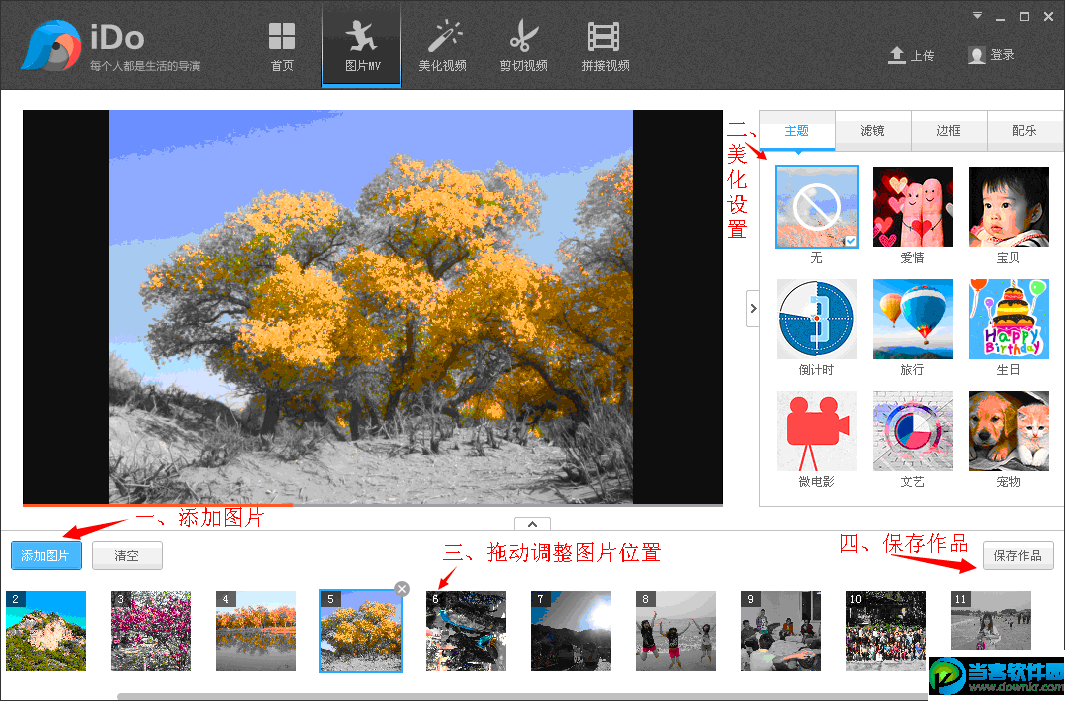Select thumbnail number 7
The image size is (1065, 701).
[x=571, y=631]
